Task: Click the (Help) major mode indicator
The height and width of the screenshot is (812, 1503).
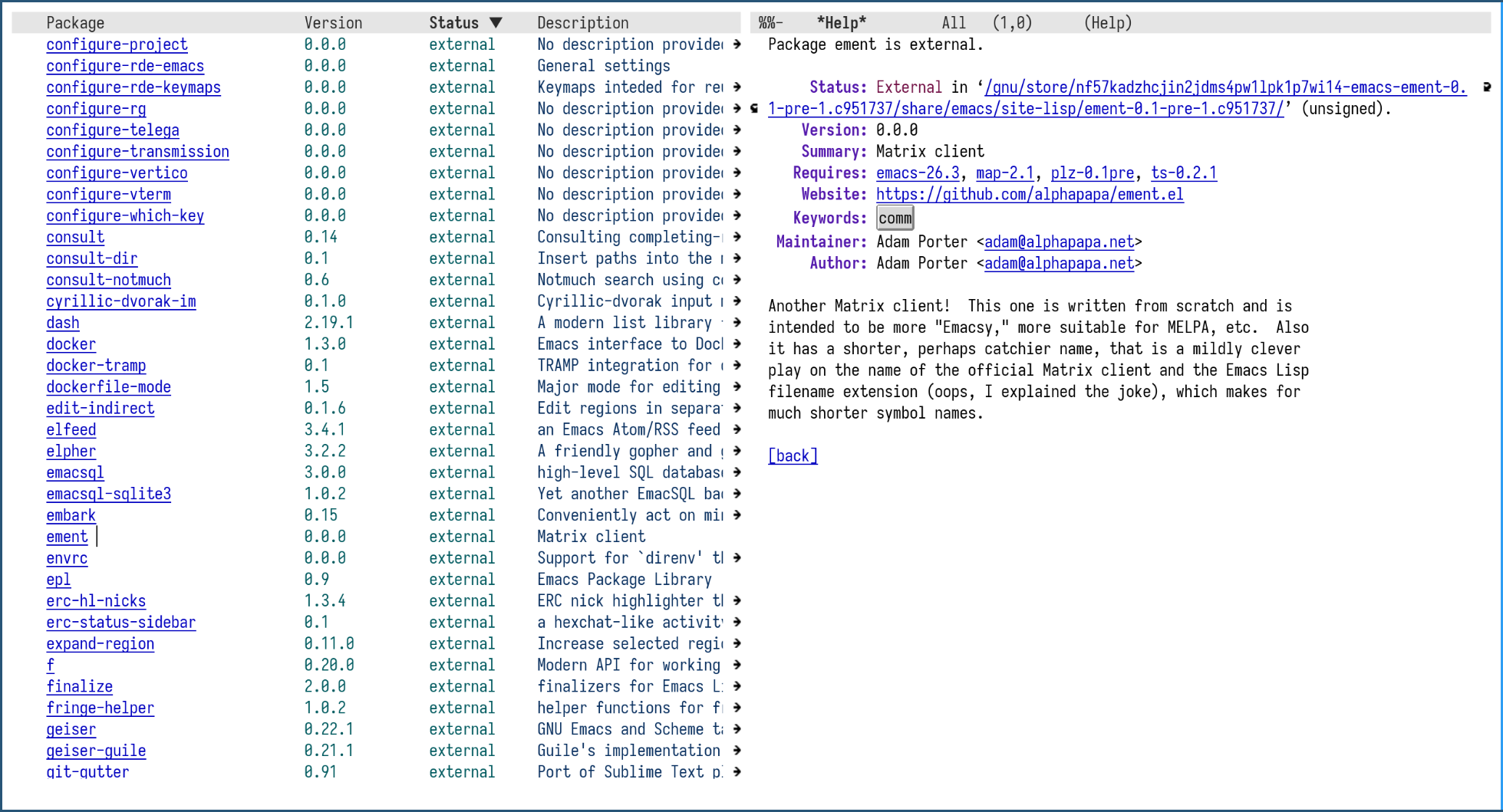Action: pos(1107,23)
